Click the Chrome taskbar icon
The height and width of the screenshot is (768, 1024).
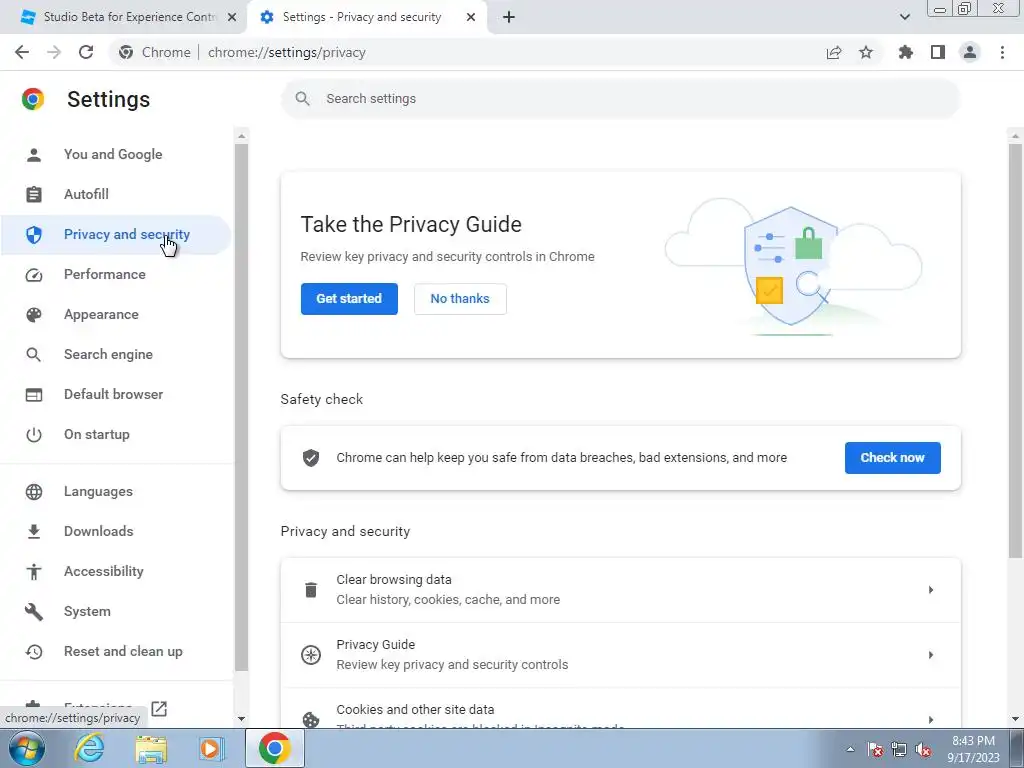click(274, 748)
